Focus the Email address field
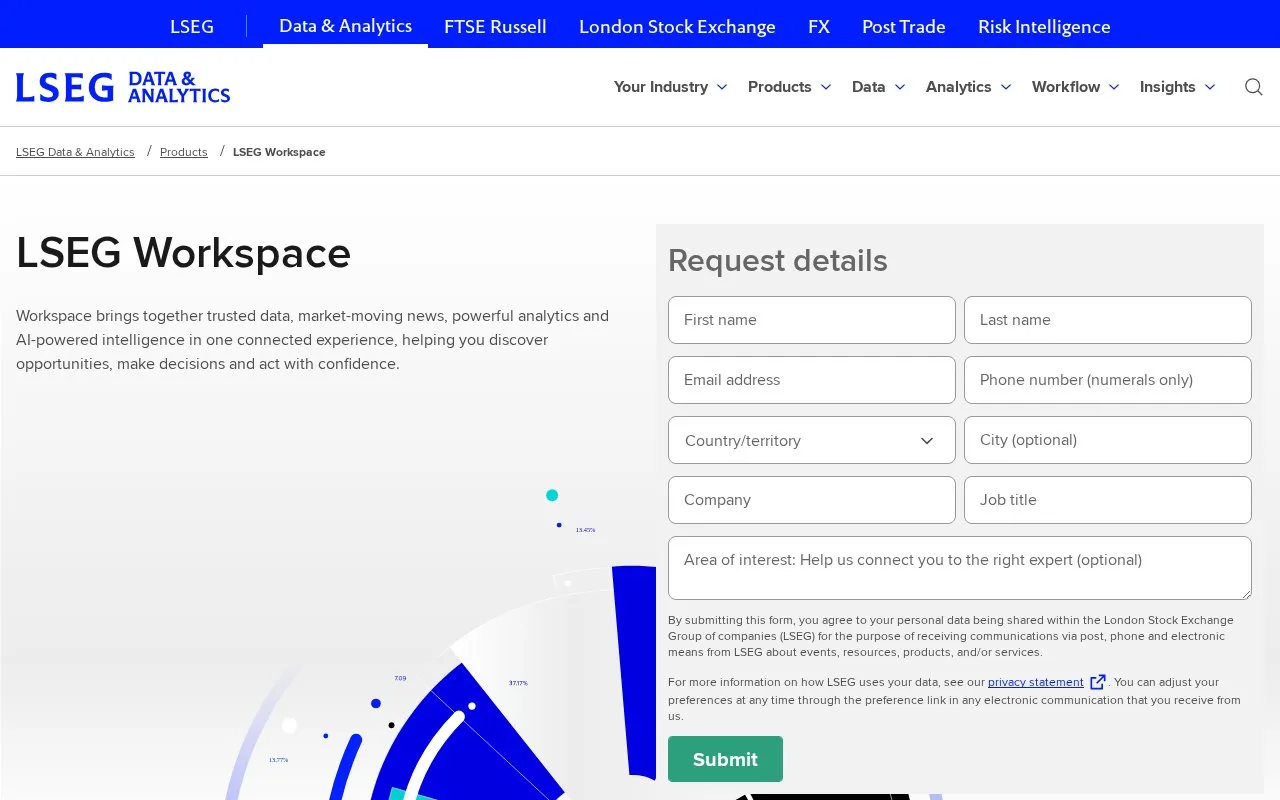Viewport: 1280px width, 800px height. pyautogui.click(x=811, y=380)
